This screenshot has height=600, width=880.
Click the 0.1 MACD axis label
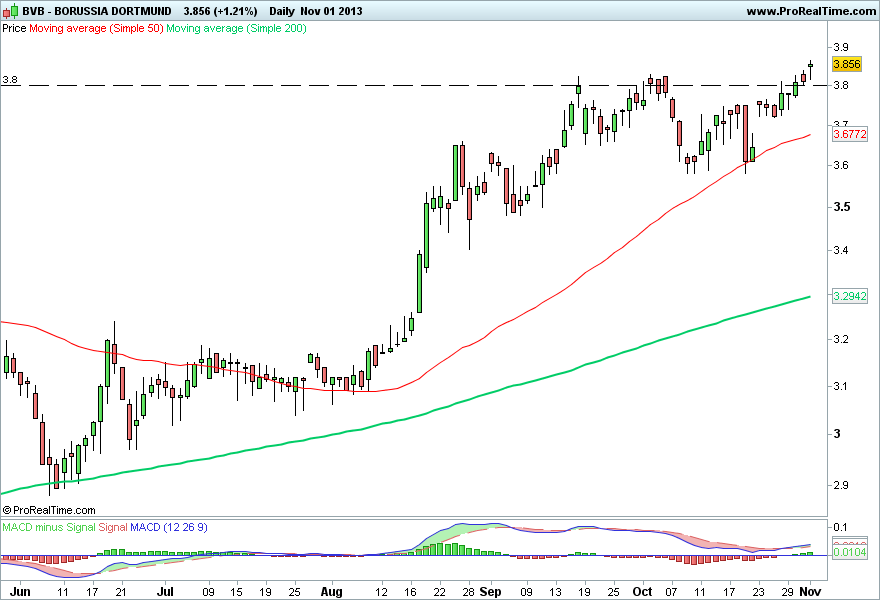point(840,526)
